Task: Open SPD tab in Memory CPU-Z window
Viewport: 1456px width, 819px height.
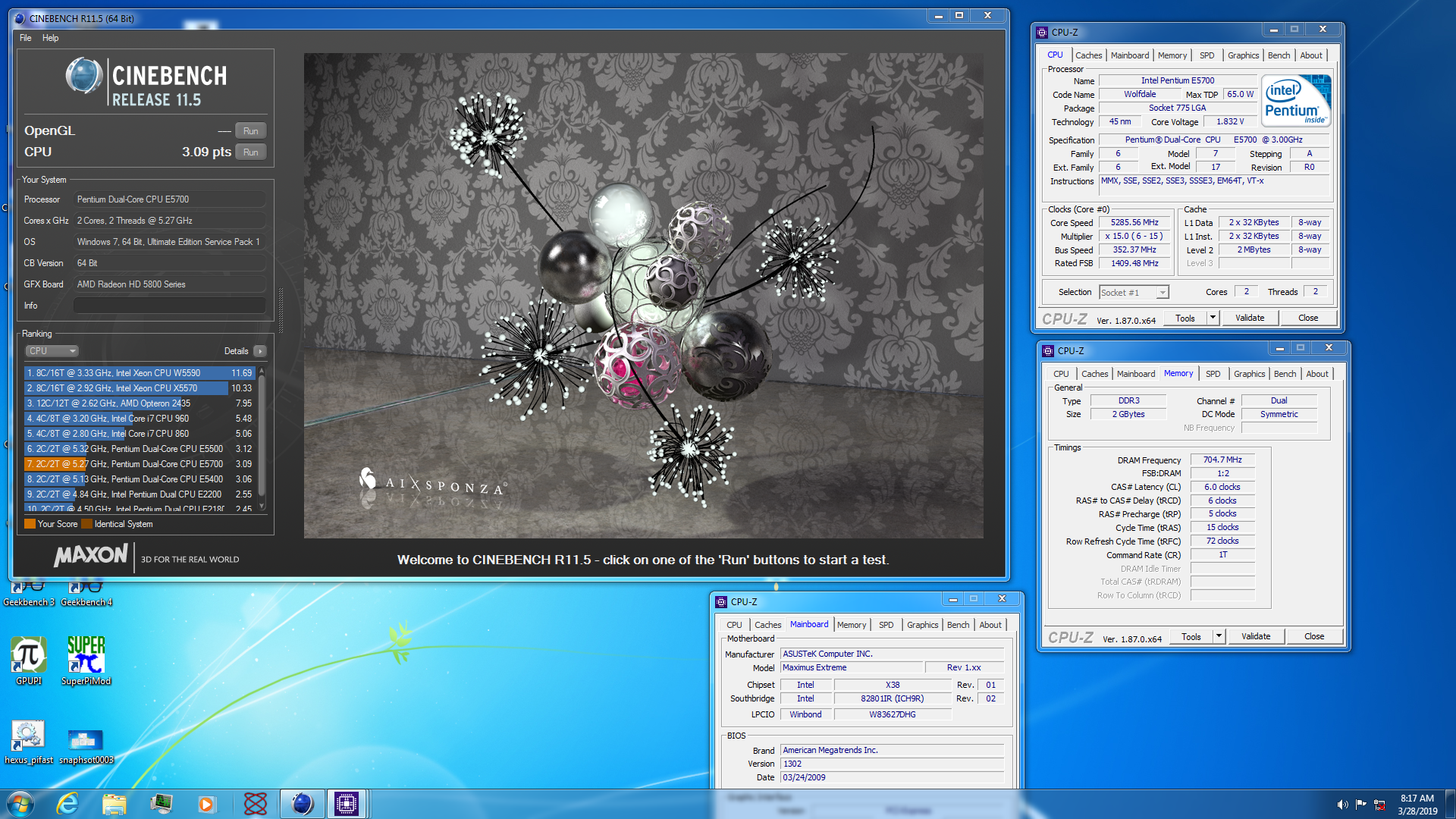Action: click(x=1213, y=374)
